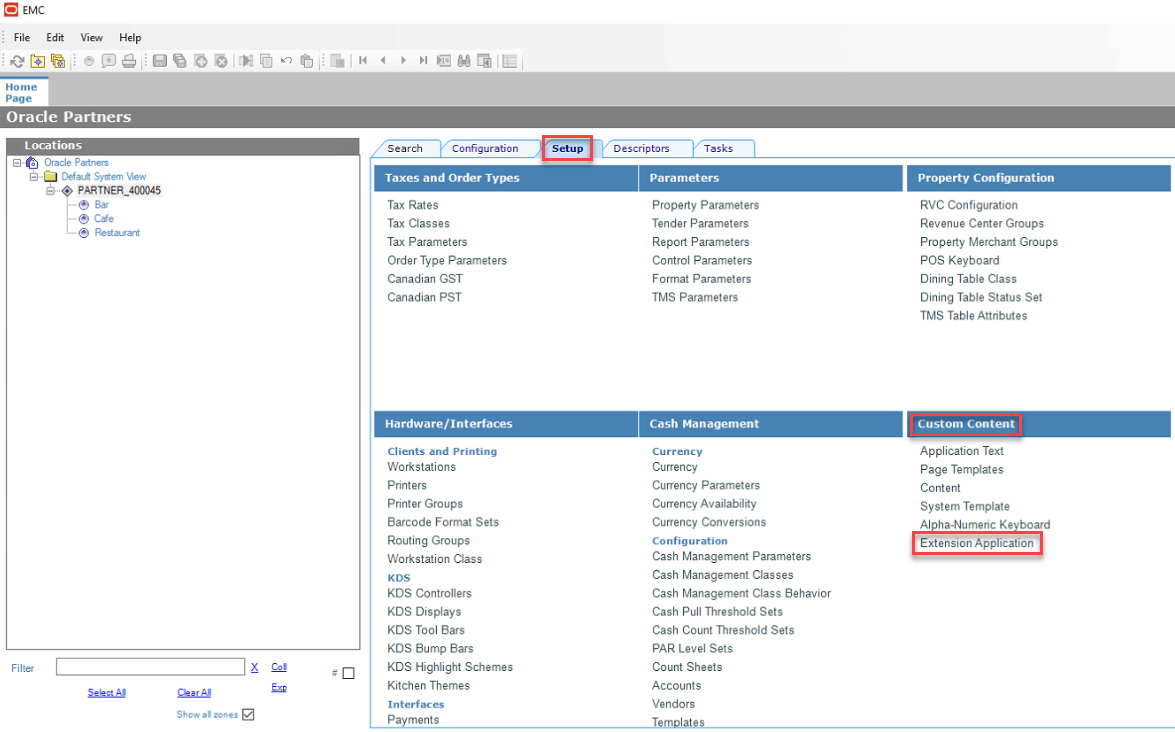Image resolution: width=1175 pixels, height=732 pixels.
Task: Open the home folder toolbar icon
Action: pos(37,61)
